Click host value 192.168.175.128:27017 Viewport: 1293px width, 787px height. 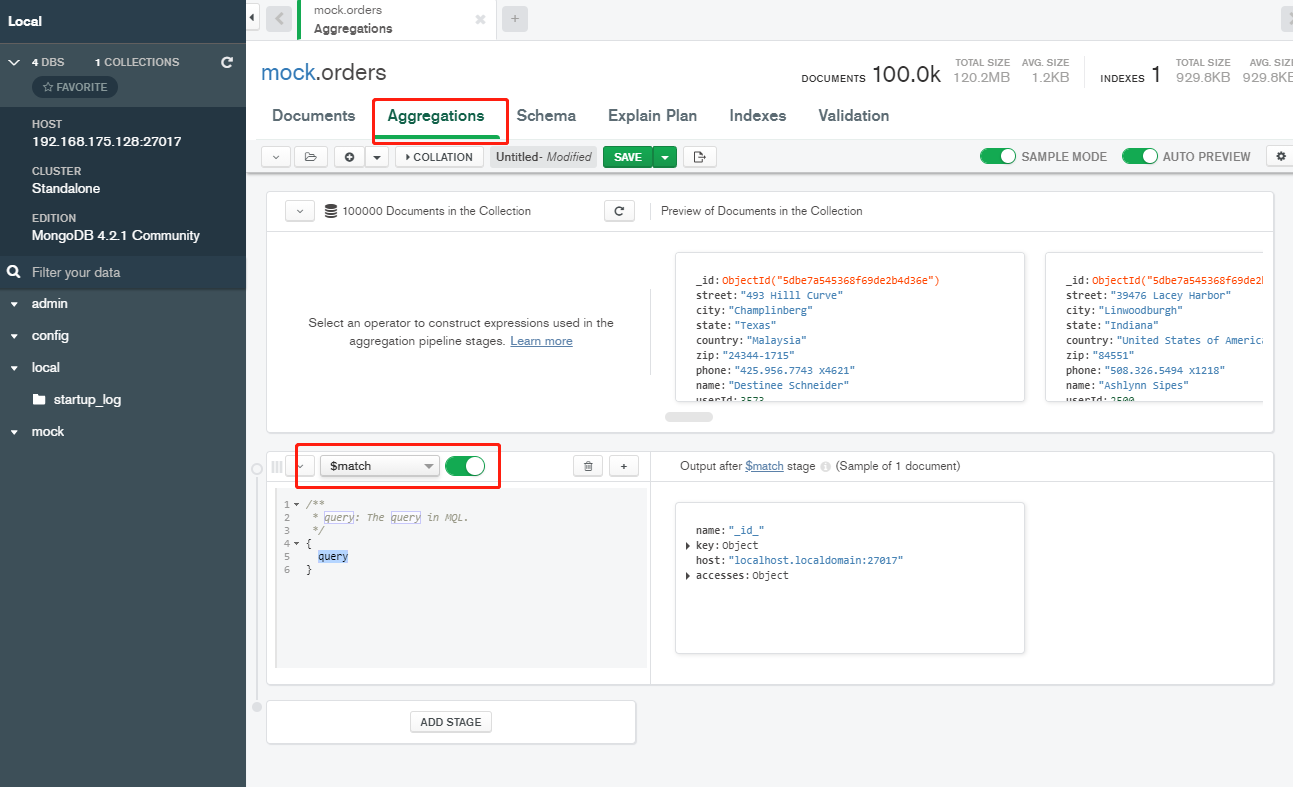(x=106, y=142)
